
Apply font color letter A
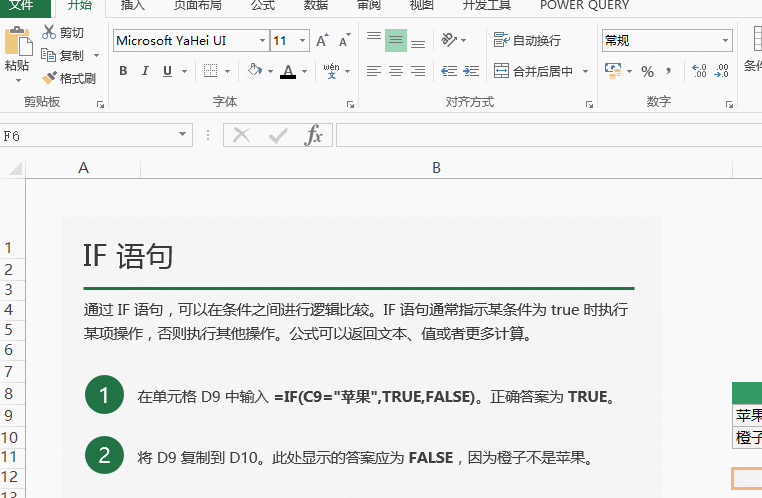(288, 71)
